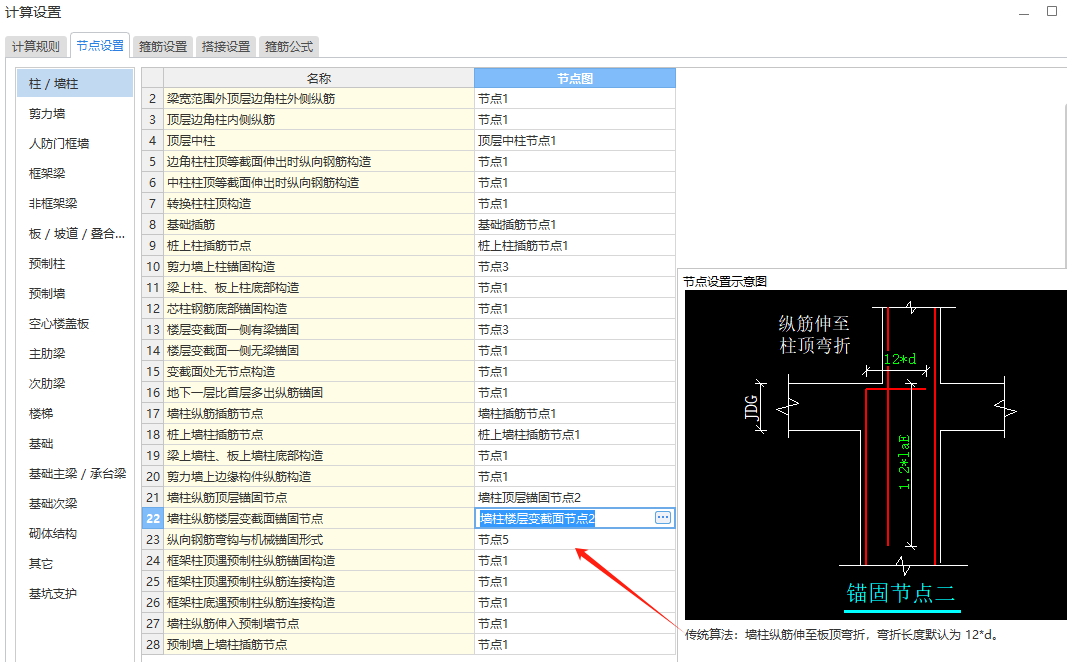Click the 锚固节点二 diagram preview
The height and width of the screenshot is (662, 1067).
pos(875,454)
